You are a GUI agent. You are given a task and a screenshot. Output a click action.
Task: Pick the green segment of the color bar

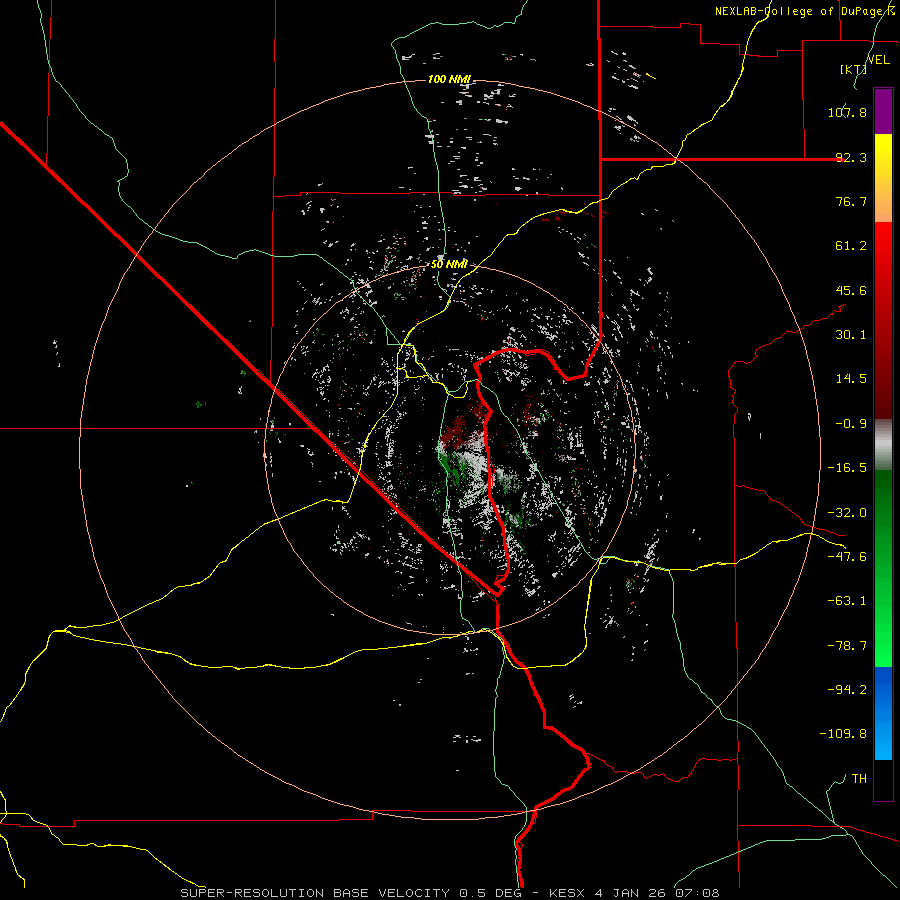(883, 568)
